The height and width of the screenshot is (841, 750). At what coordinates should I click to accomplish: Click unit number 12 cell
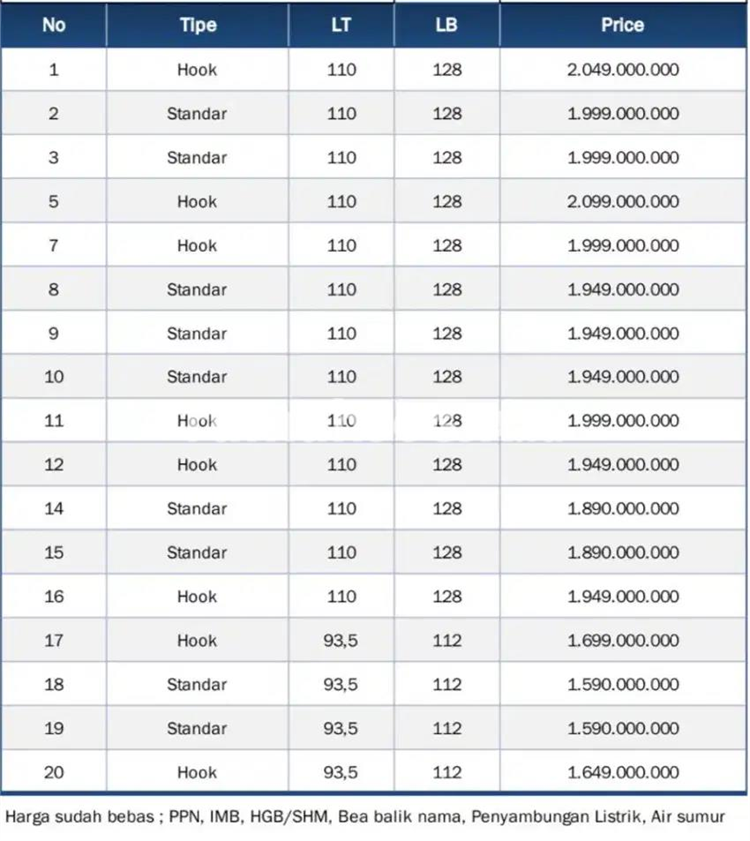pos(54,464)
